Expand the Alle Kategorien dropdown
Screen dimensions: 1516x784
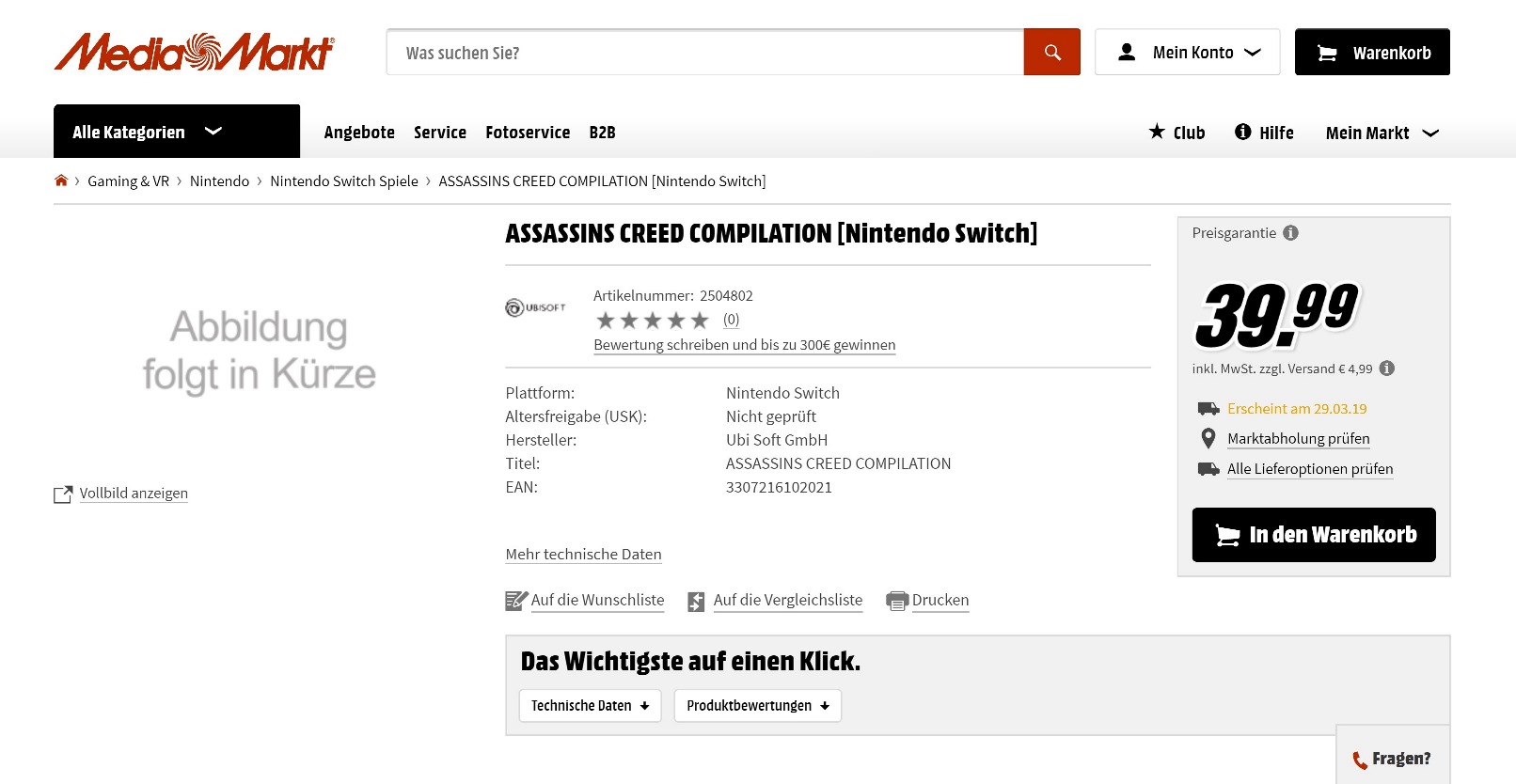click(176, 132)
